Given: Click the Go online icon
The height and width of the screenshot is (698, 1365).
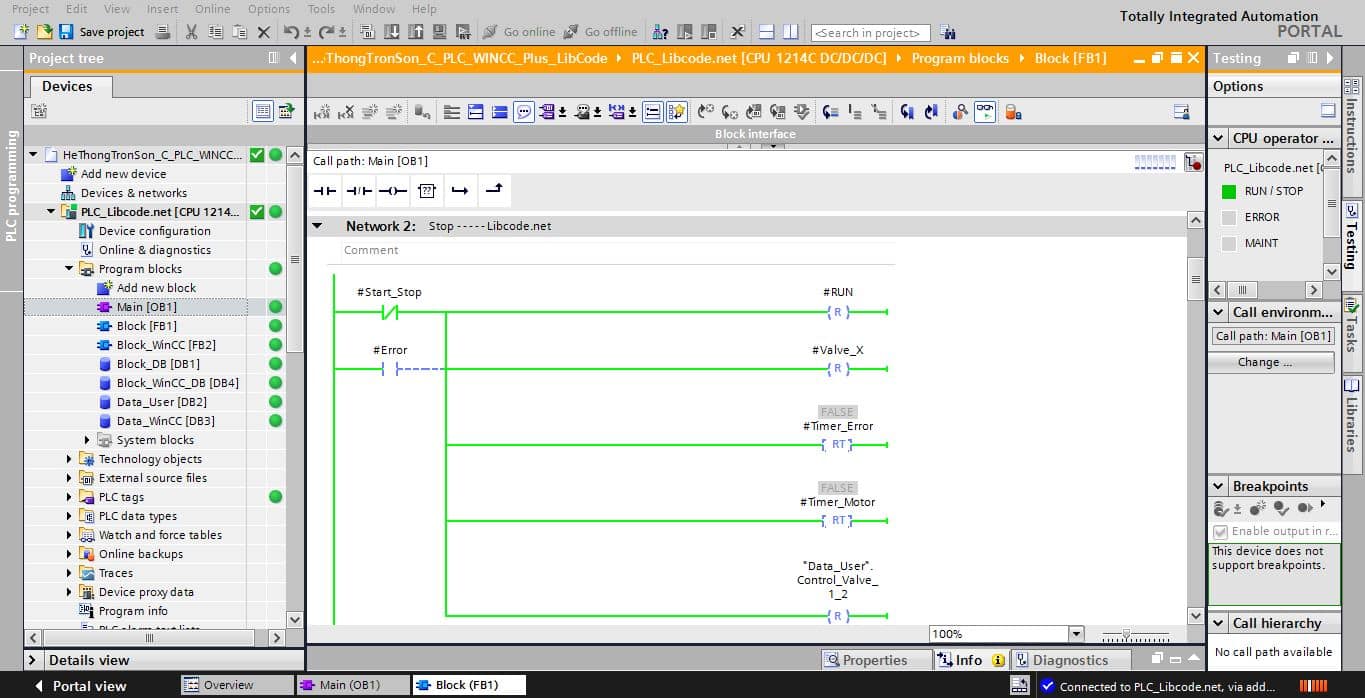Looking at the screenshot, I should (490, 32).
